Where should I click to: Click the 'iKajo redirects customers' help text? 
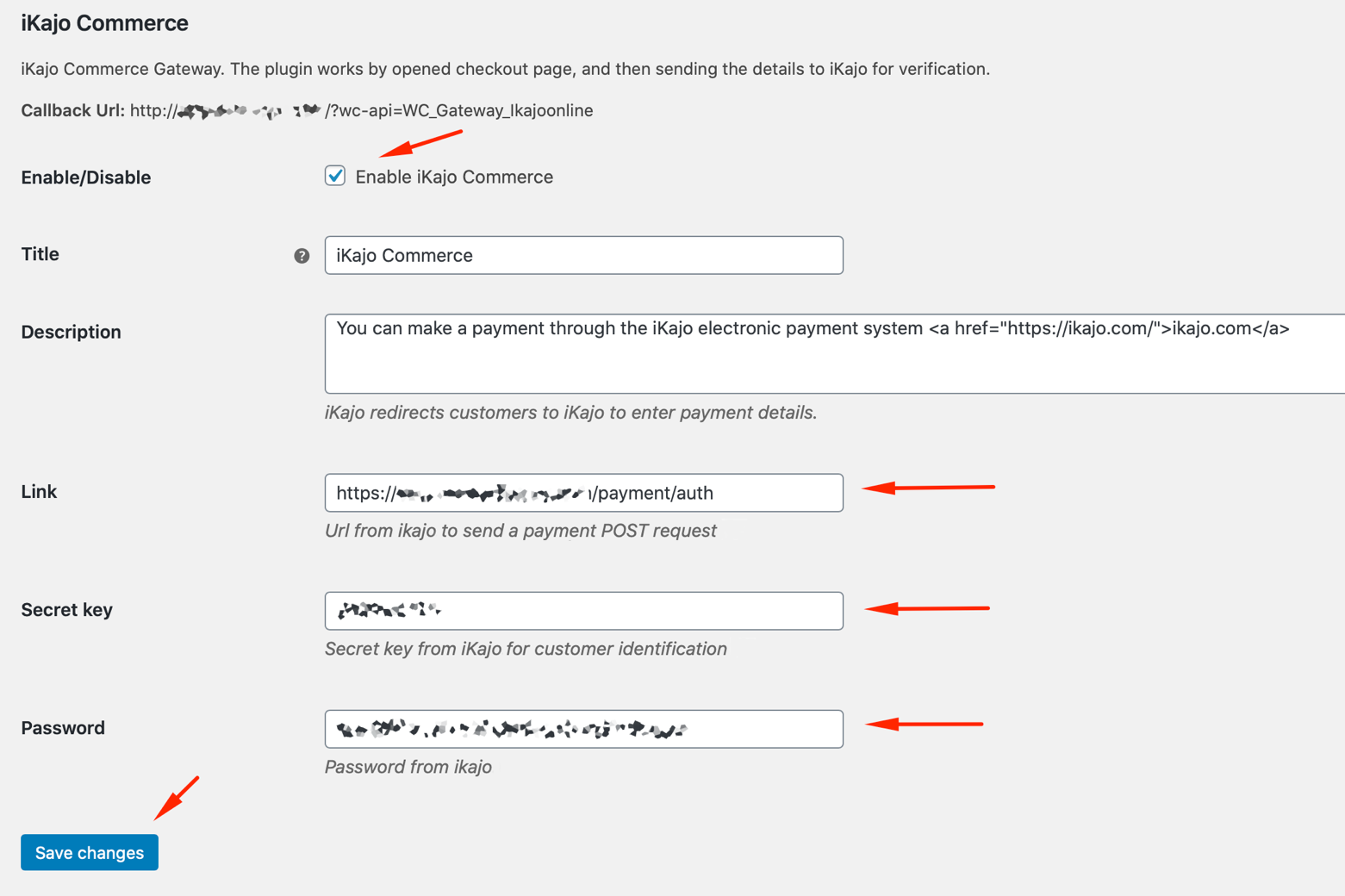point(570,413)
